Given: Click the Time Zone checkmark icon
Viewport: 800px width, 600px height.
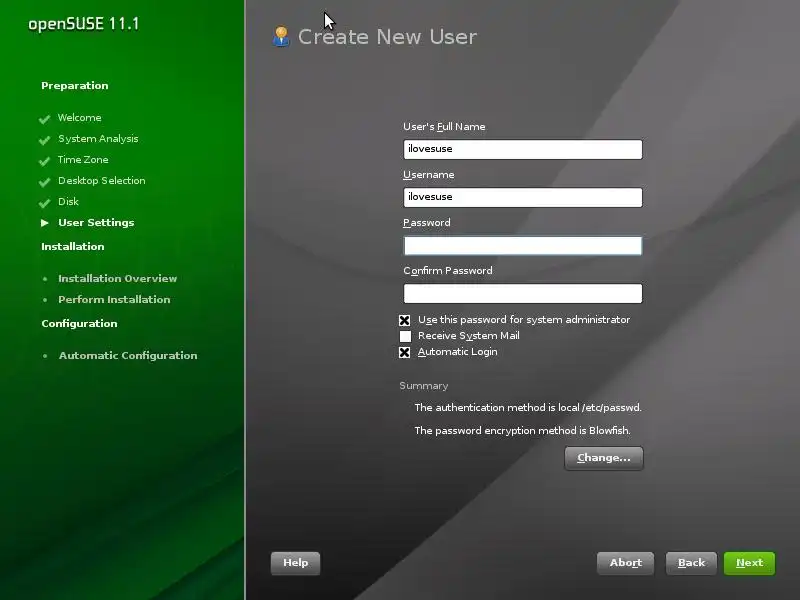Looking at the screenshot, I should [x=44, y=161].
